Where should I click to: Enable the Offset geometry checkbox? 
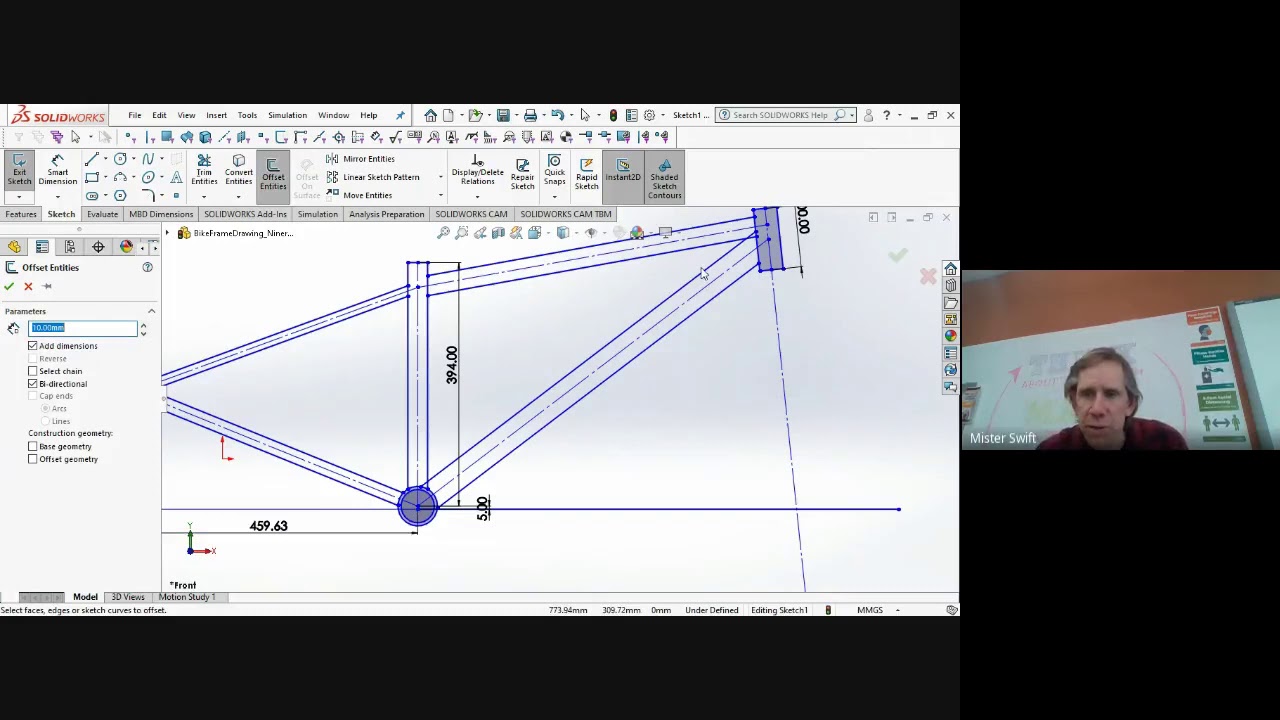click(x=33, y=459)
